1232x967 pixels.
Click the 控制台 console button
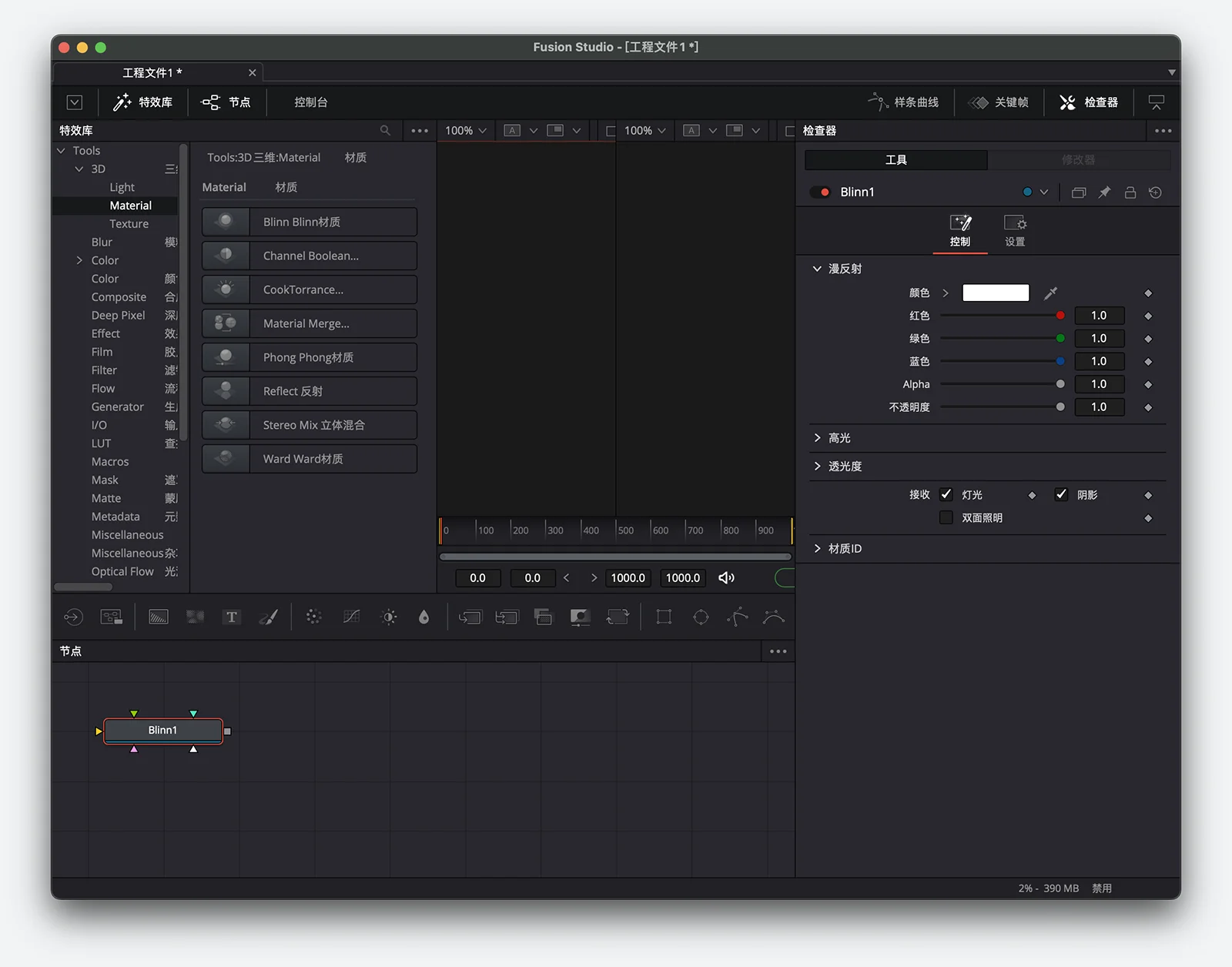click(311, 102)
